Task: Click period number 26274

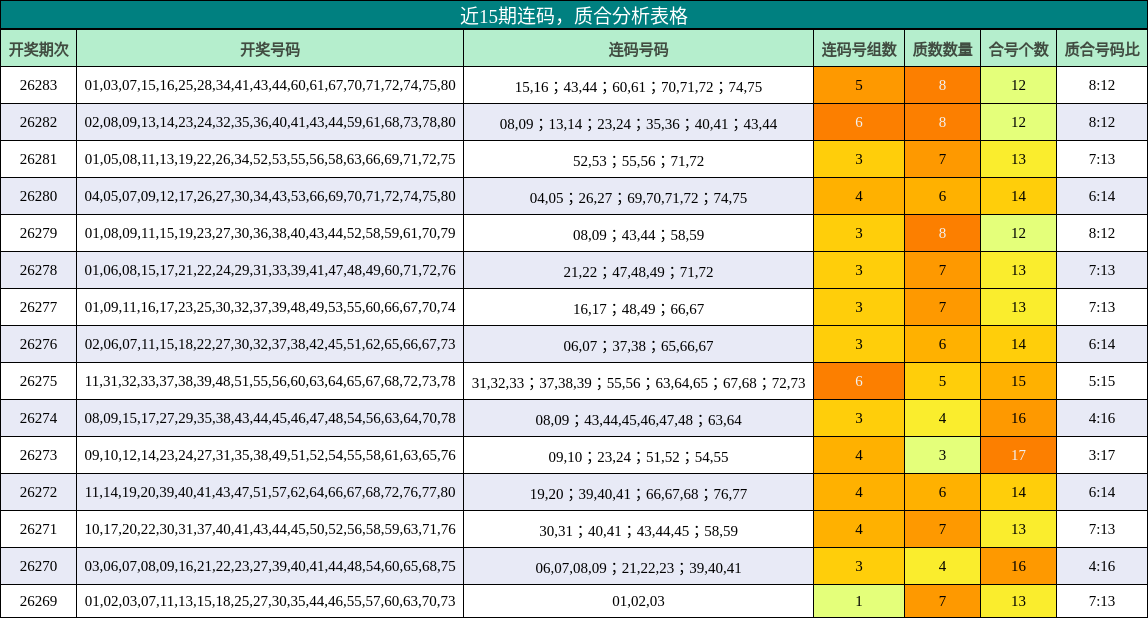Action: 38,418
